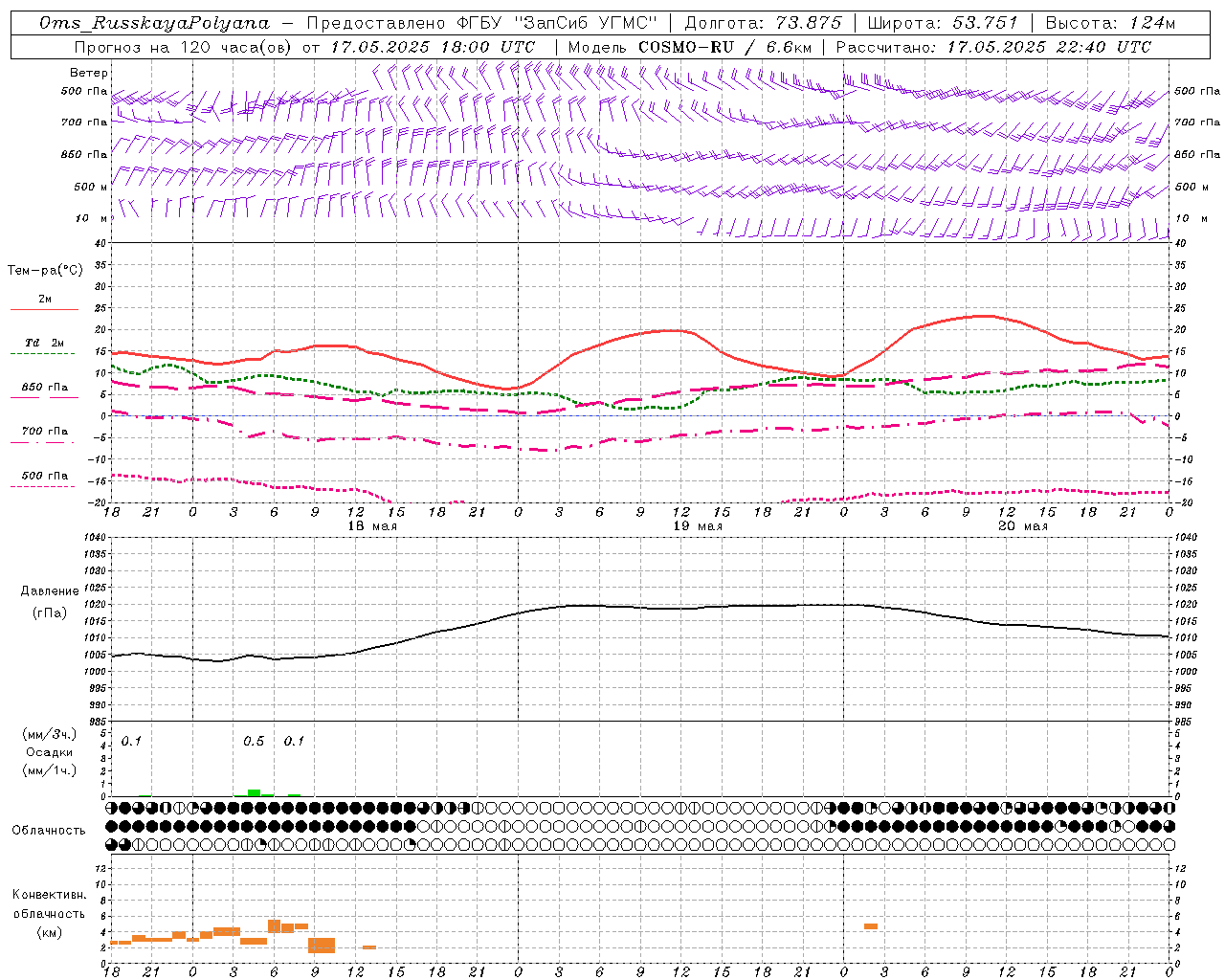Select the text Предоставлено ФГБУ "ЗапСиб УГМС"
The height and width of the screenshot is (980, 1225).
tap(481, 23)
